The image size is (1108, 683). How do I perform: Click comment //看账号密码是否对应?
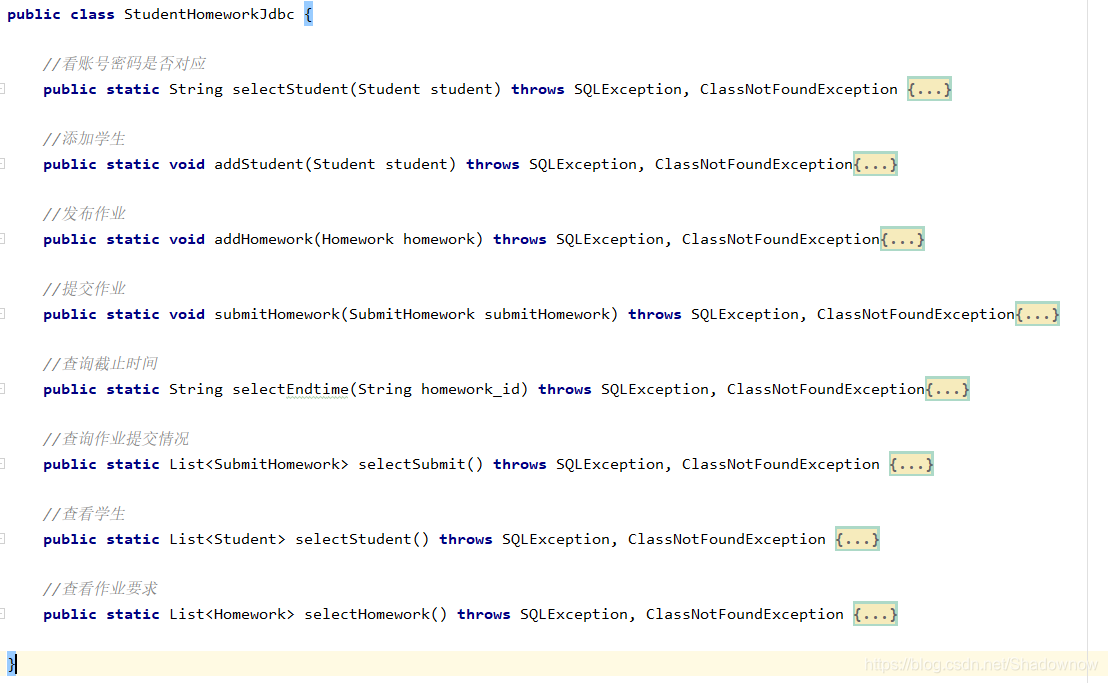tap(124, 64)
